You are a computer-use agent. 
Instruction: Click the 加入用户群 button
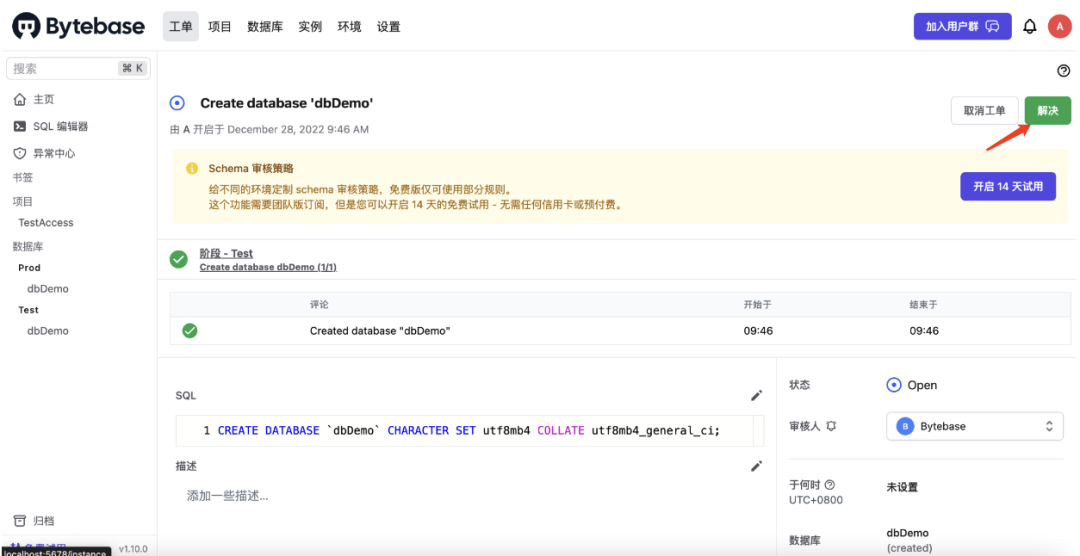tap(962, 27)
